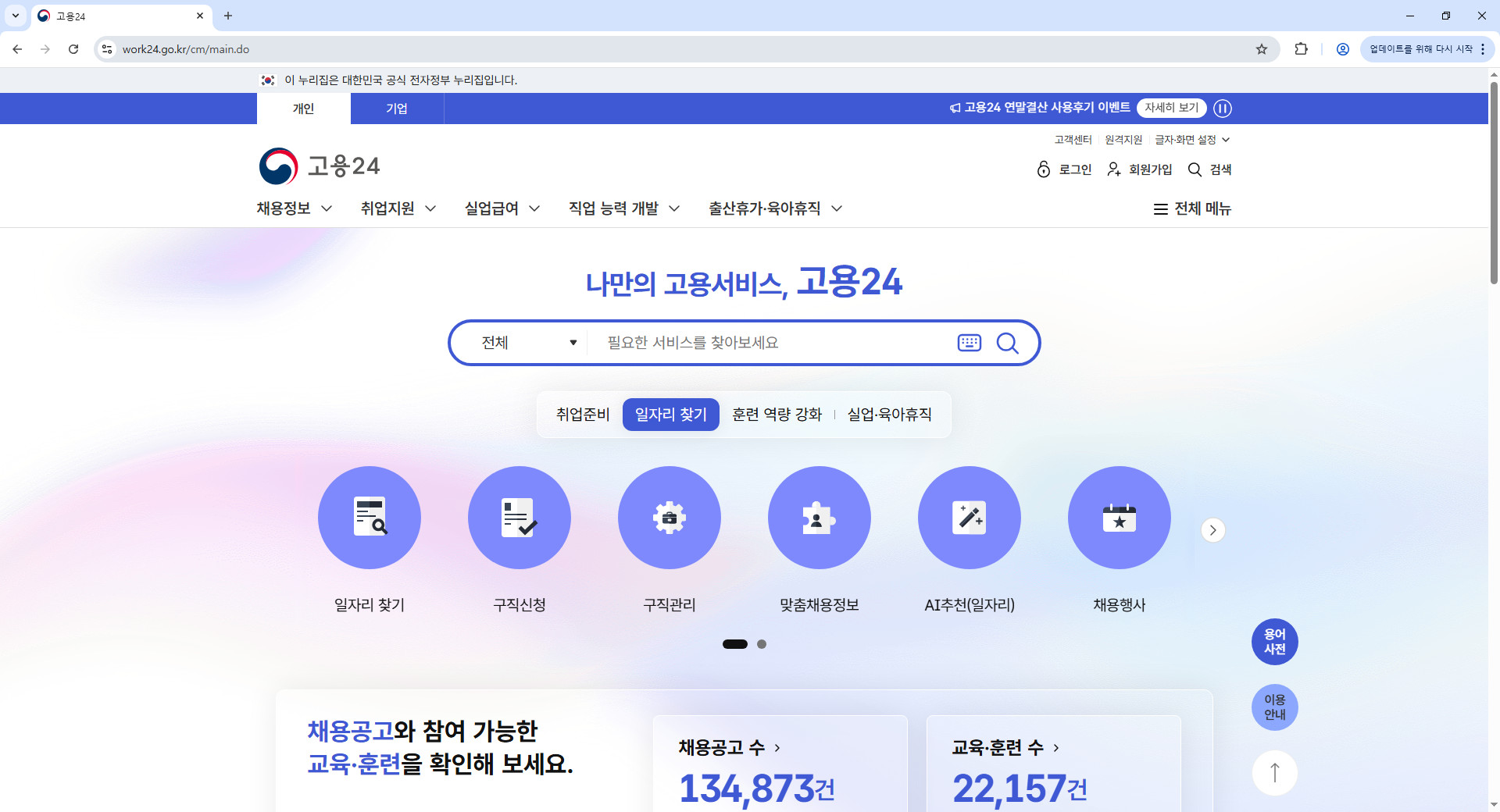This screenshot has width=1500, height=812.
Task: Open the 일자리 찾기 service icon
Action: 369,517
